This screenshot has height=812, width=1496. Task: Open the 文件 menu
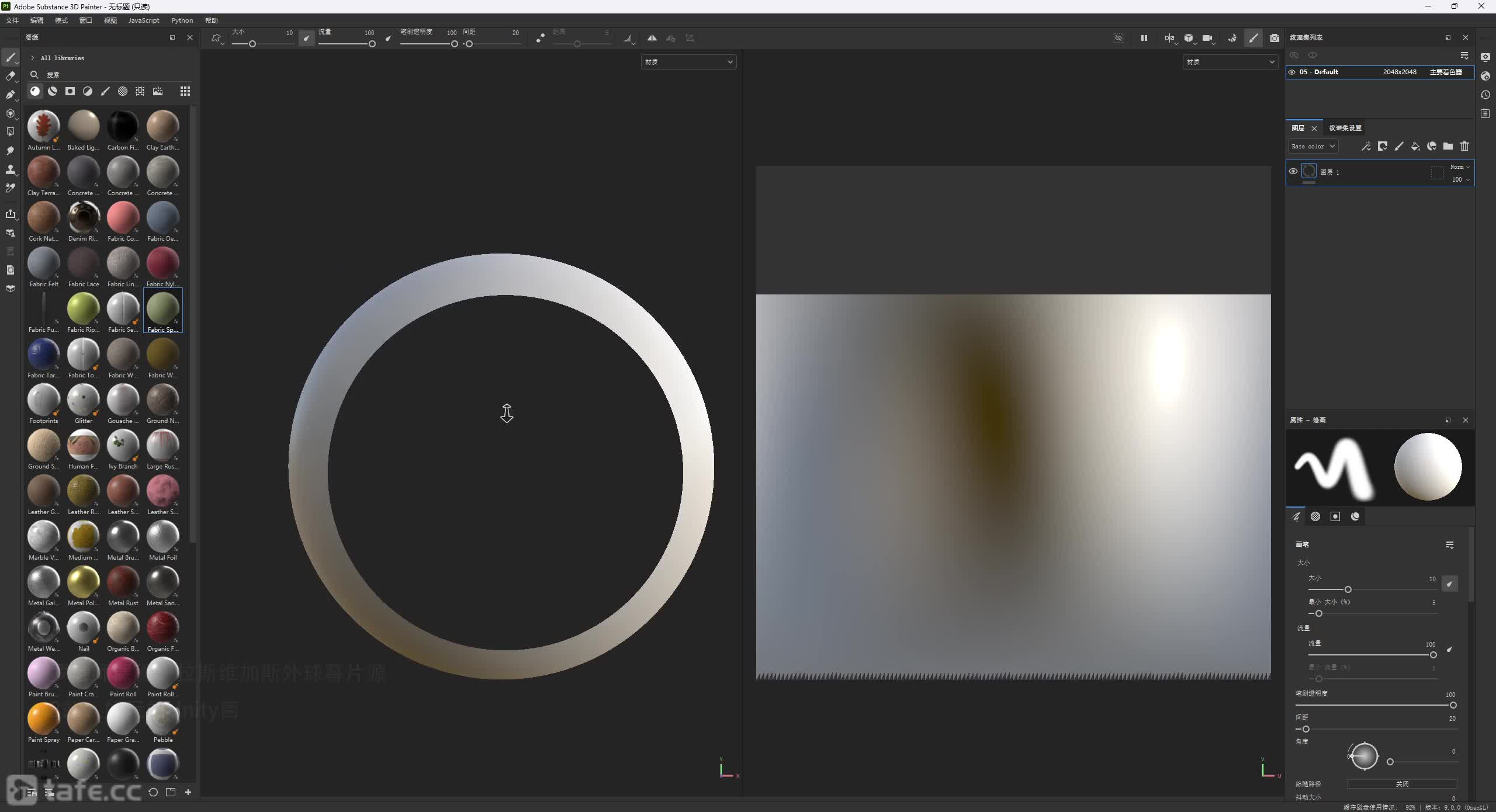(12, 20)
